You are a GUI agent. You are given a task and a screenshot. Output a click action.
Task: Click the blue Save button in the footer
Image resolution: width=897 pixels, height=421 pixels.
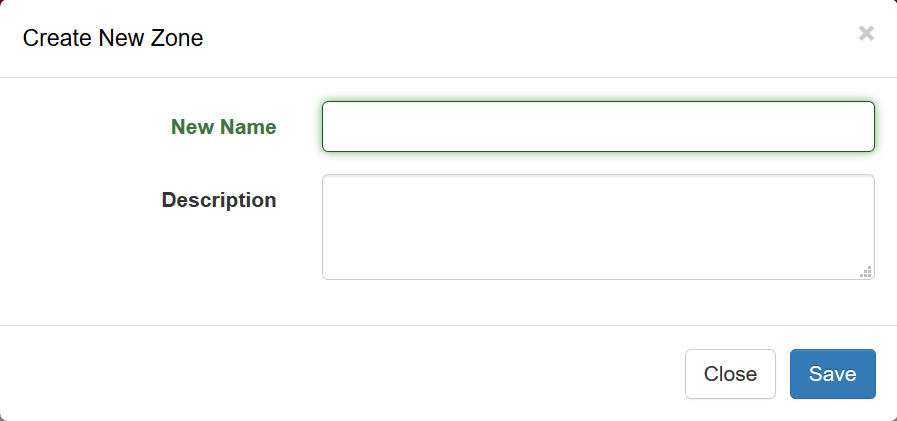pyautogui.click(x=832, y=374)
